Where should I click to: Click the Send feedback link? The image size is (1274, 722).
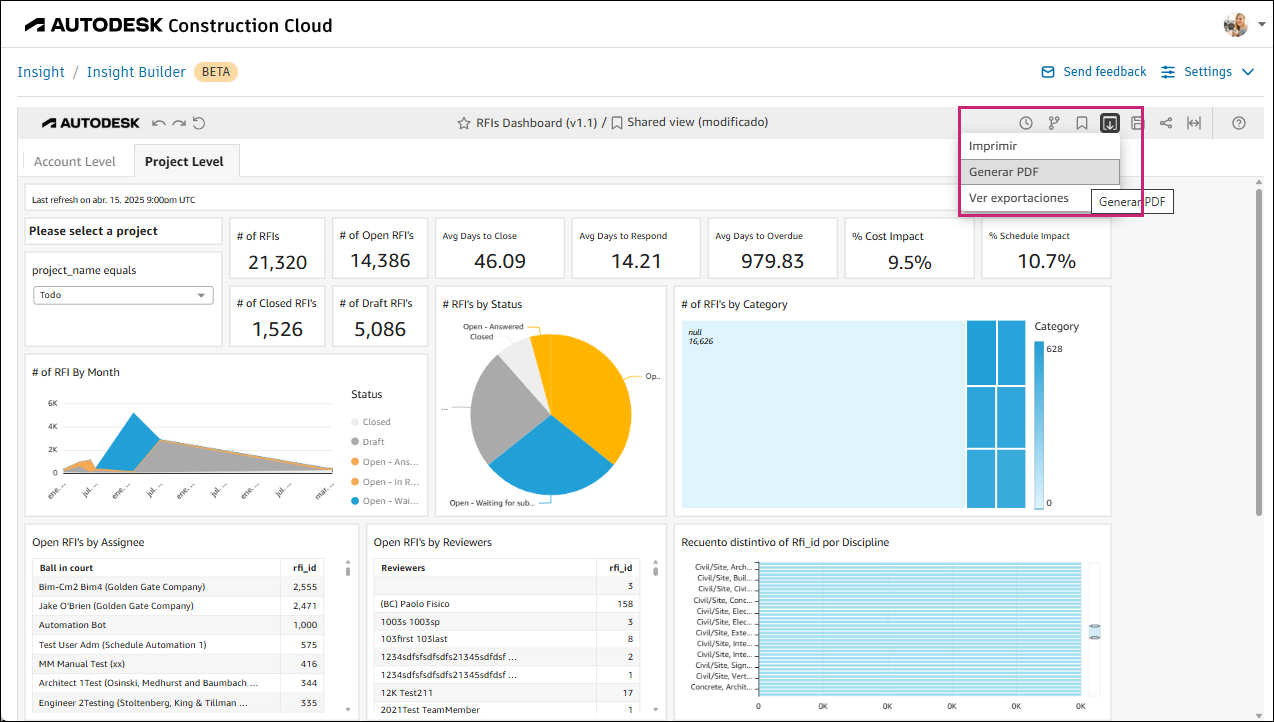tap(1105, 72)
